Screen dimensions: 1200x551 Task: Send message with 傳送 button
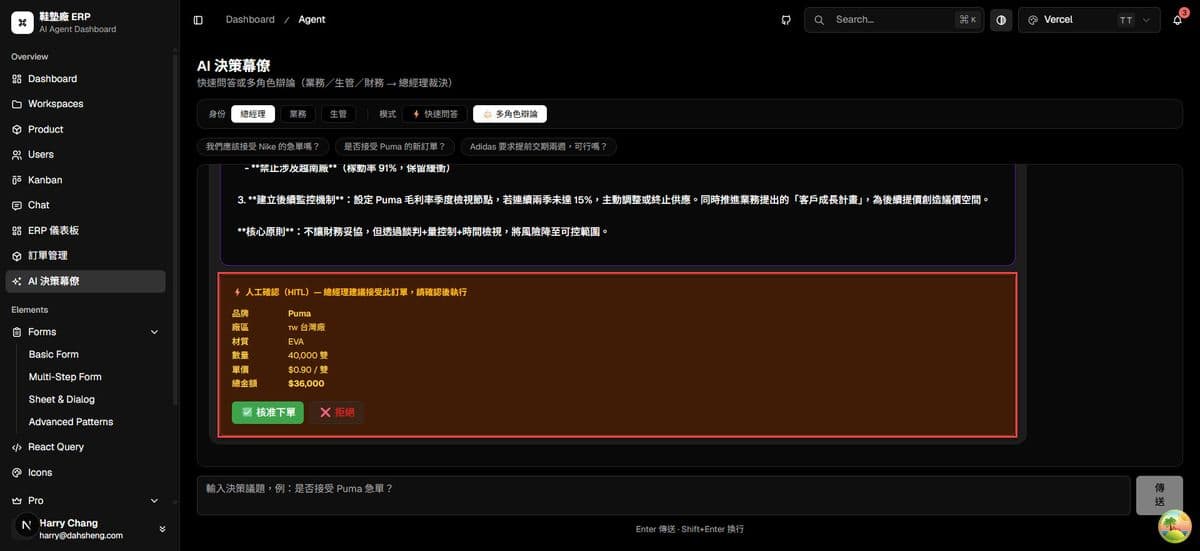[1159, 495]
